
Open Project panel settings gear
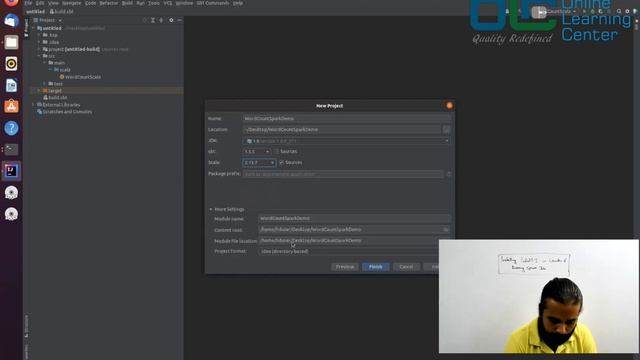(x=171, y=20)
